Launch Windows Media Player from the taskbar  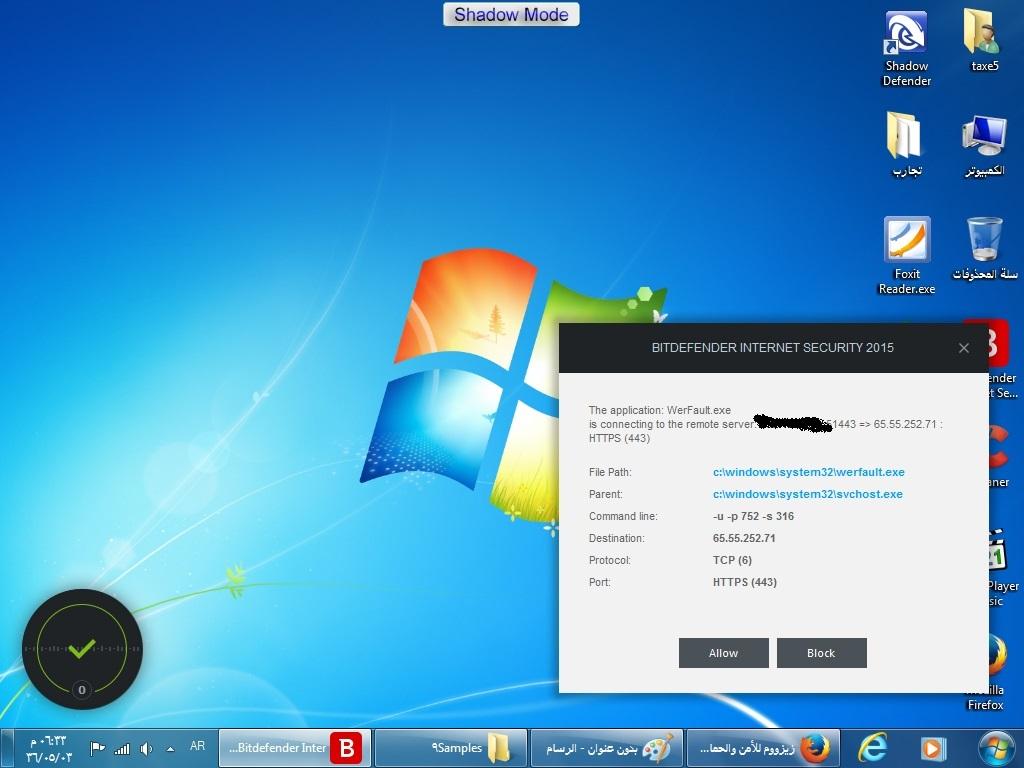933,748
